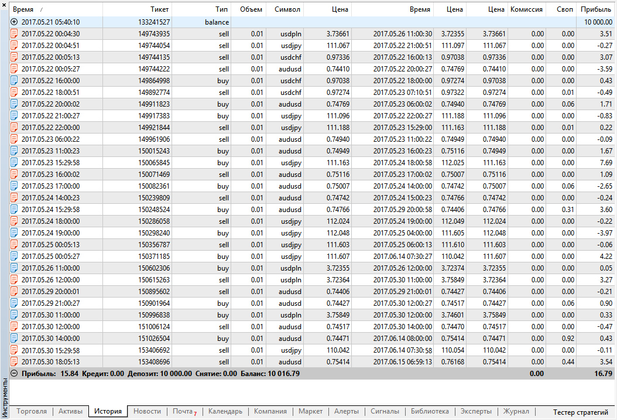Click the buy icon for ticket 150015243
The height and width of the screenshot is (420, 617).
click(14, 151)
